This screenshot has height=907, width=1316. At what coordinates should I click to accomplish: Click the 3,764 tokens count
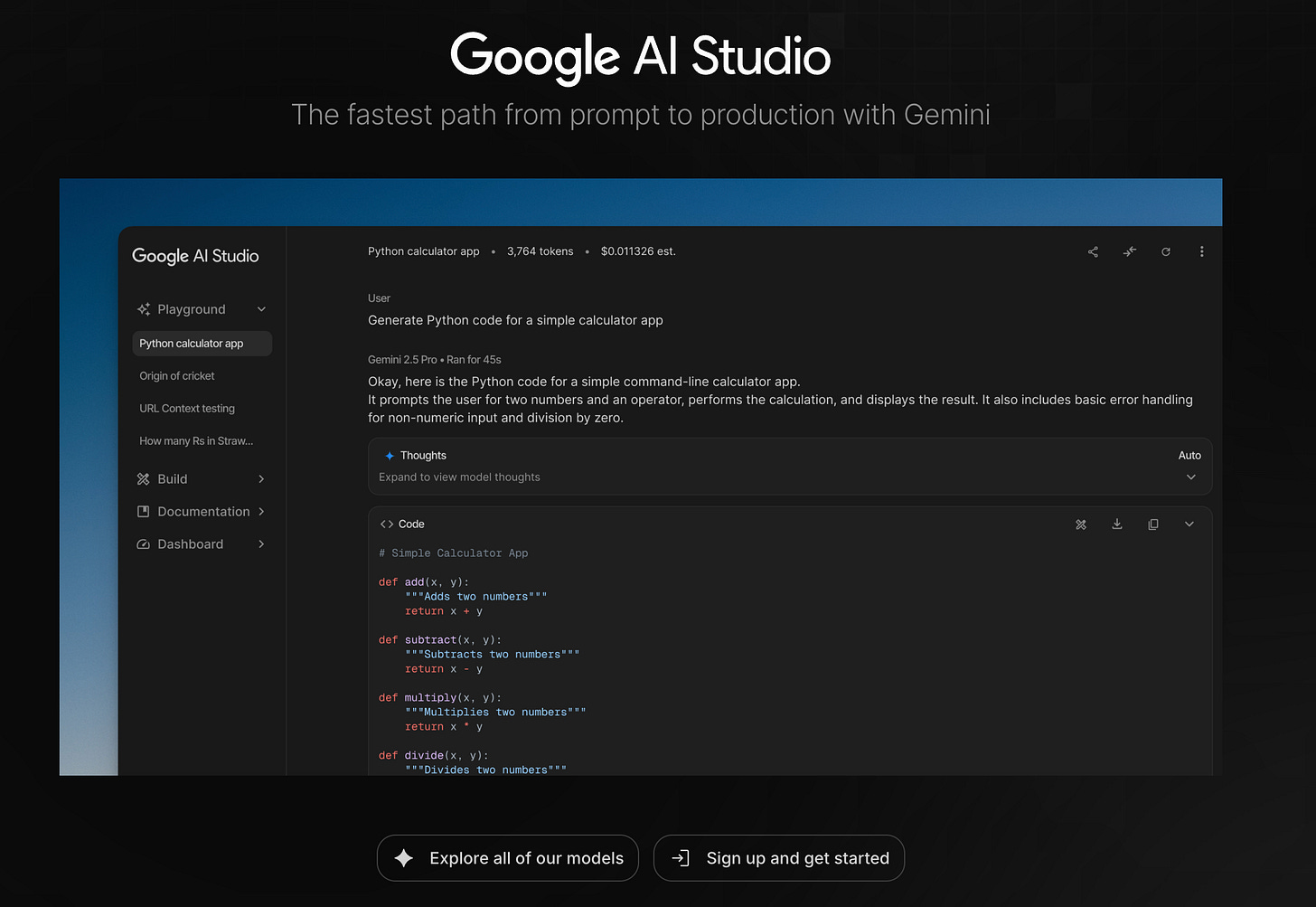pos(540,251)
